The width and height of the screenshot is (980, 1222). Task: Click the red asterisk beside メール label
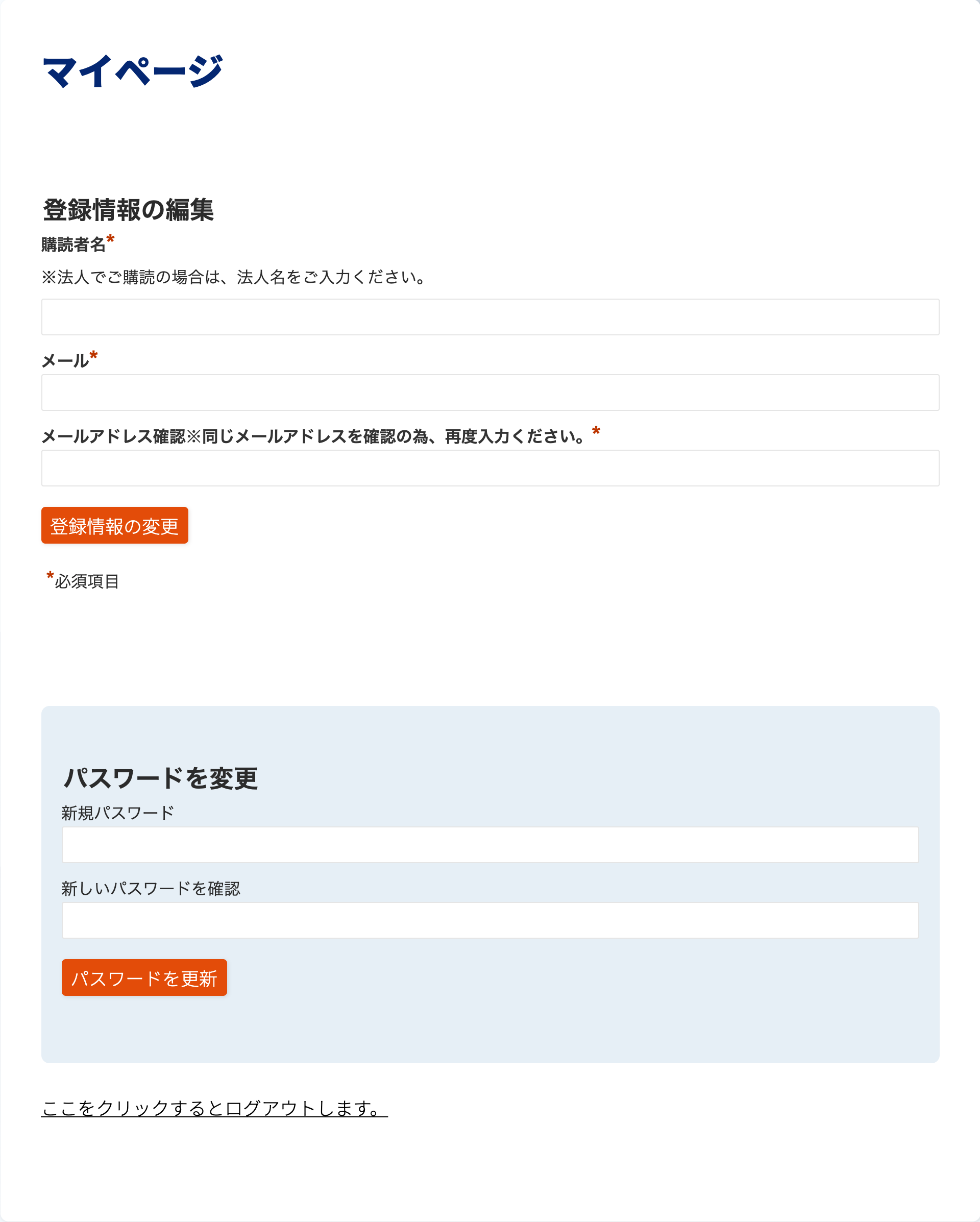click(x=93, y=355)
